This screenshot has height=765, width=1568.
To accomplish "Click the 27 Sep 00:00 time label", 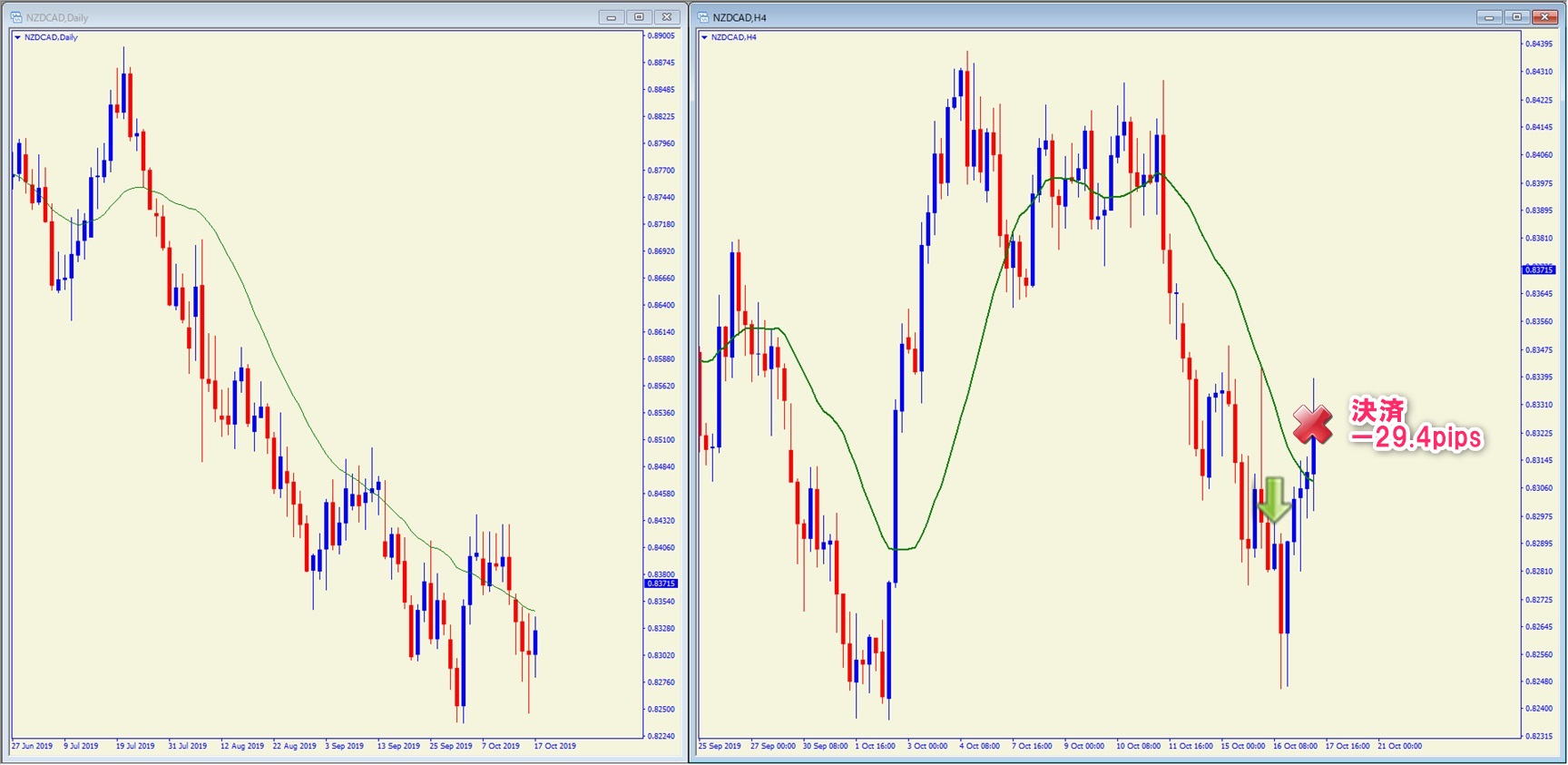I will pos(773,746).
